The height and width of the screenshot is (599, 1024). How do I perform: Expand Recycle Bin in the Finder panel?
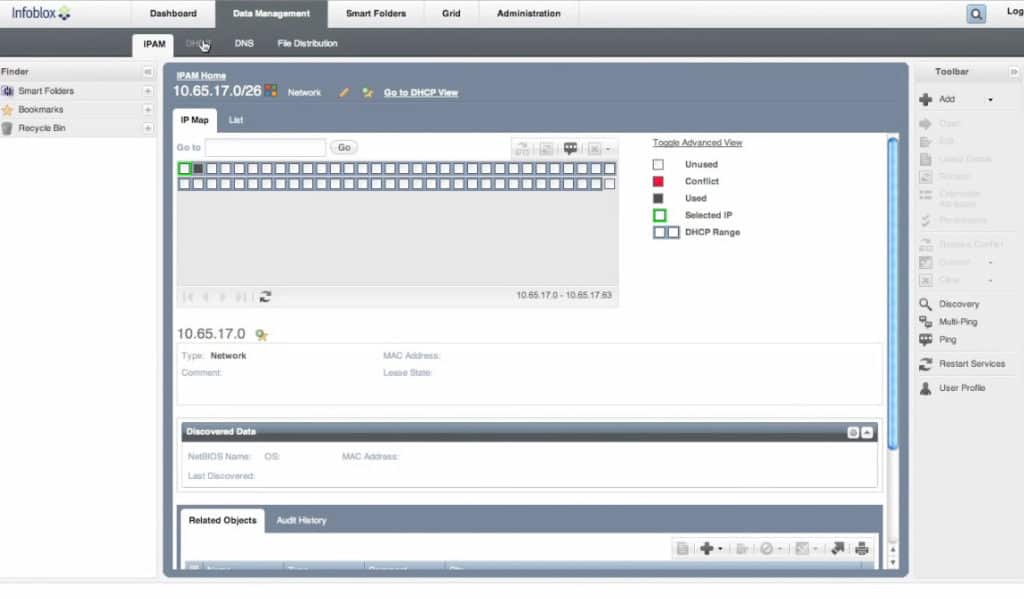click(148, 128)
